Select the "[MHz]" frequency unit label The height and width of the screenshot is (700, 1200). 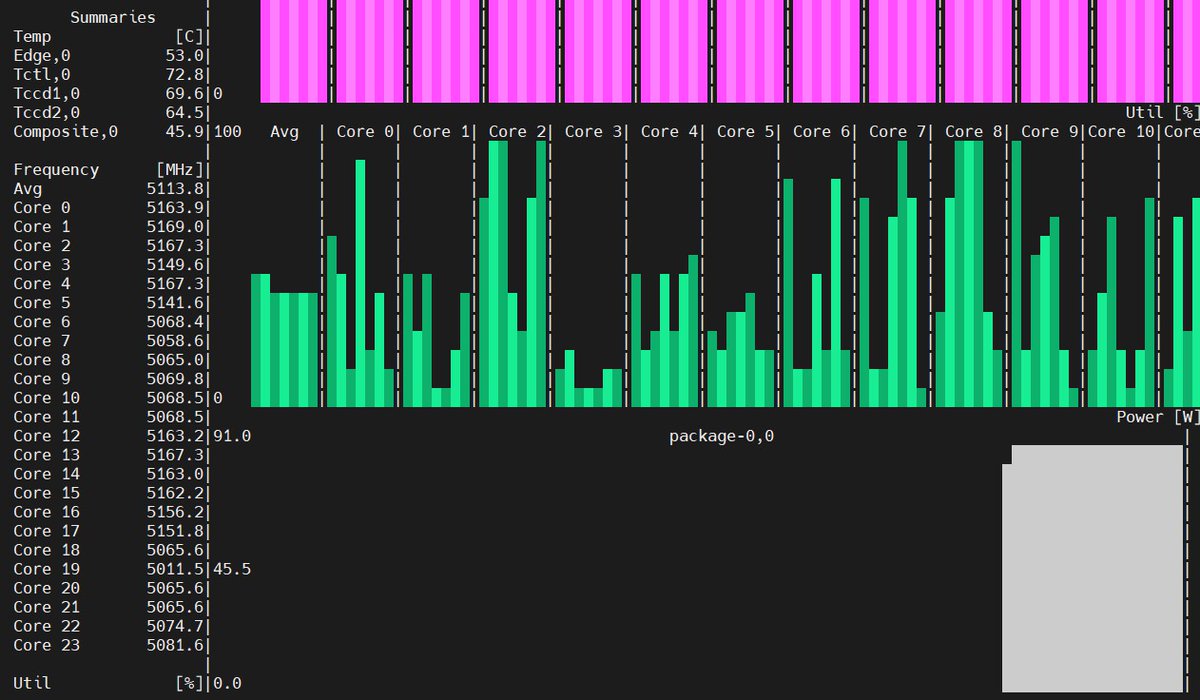[x=180, y=169]
